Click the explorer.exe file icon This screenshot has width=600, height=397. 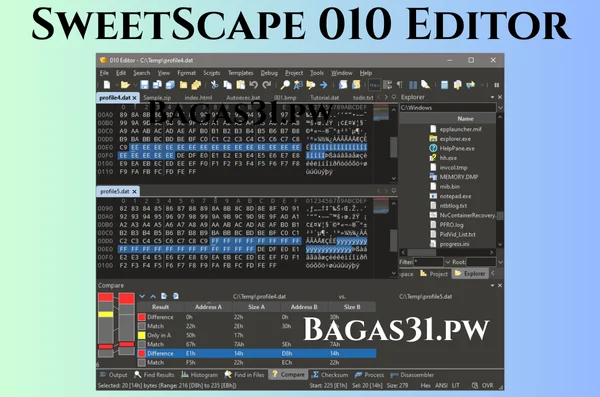[433, 139]
